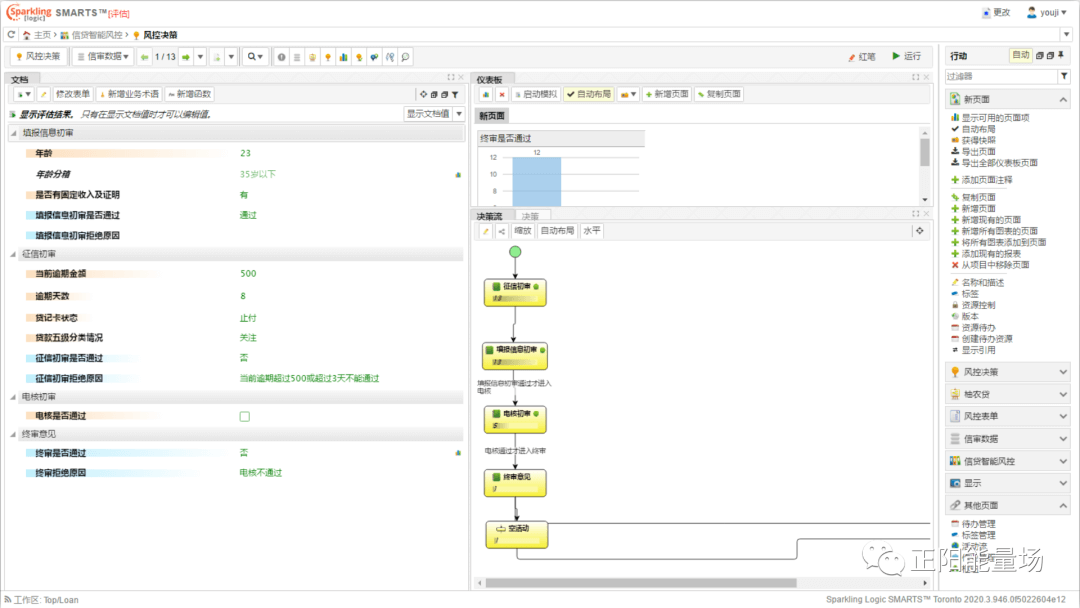Select the 填报信息初审 flow node

515,356
